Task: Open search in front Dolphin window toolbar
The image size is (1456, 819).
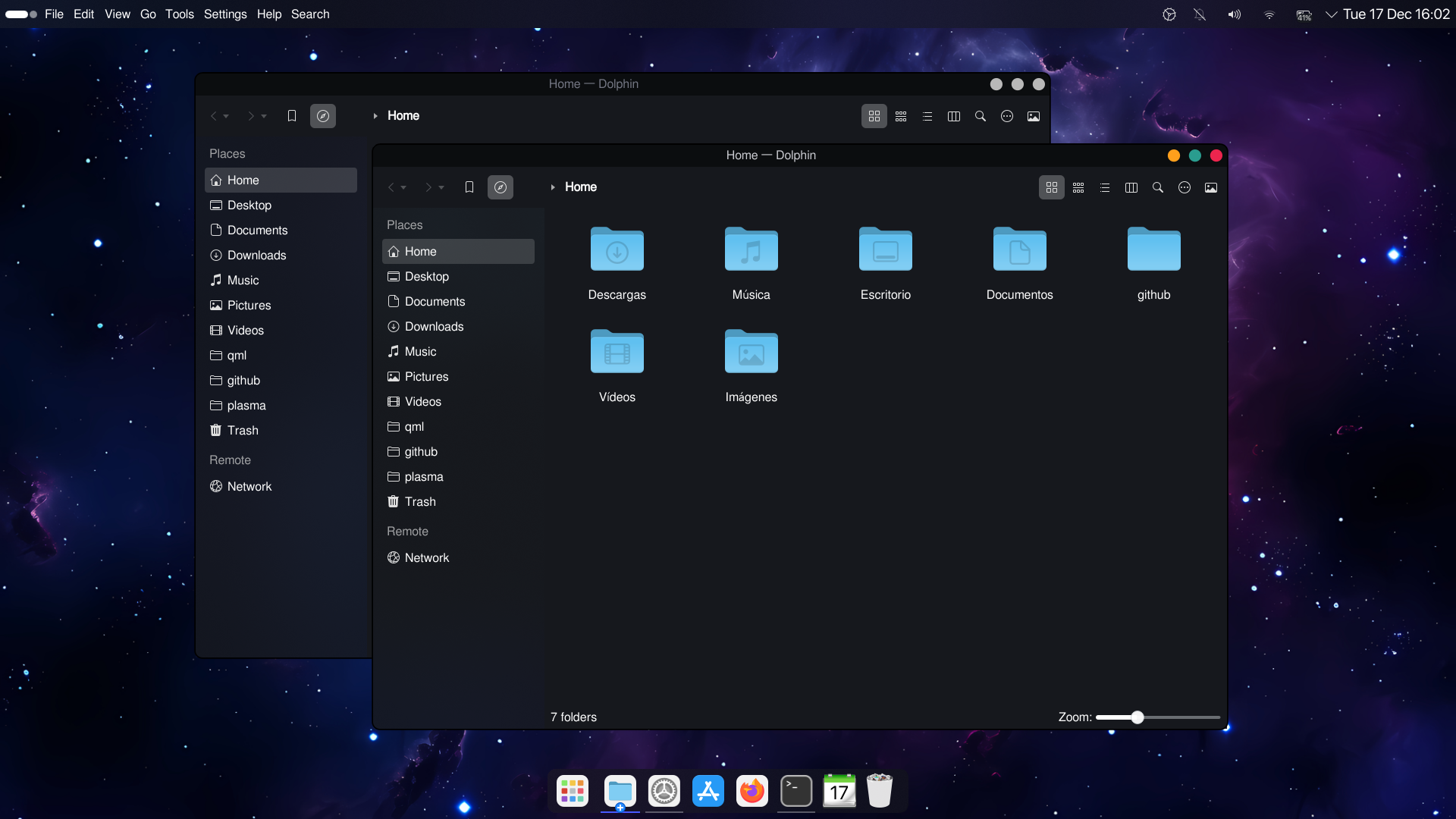Action: tap(1158, 187)
